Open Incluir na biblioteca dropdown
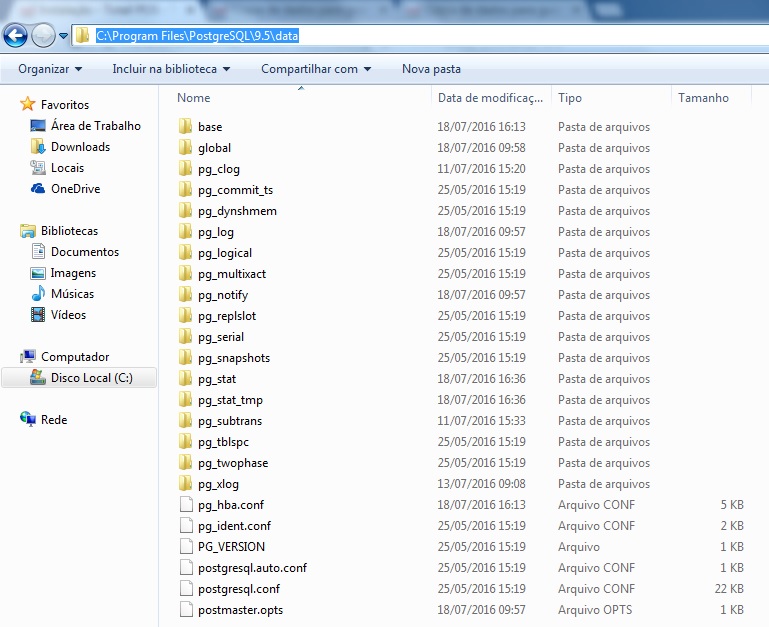This screenshot has width=769, height=627. (171, 69)
